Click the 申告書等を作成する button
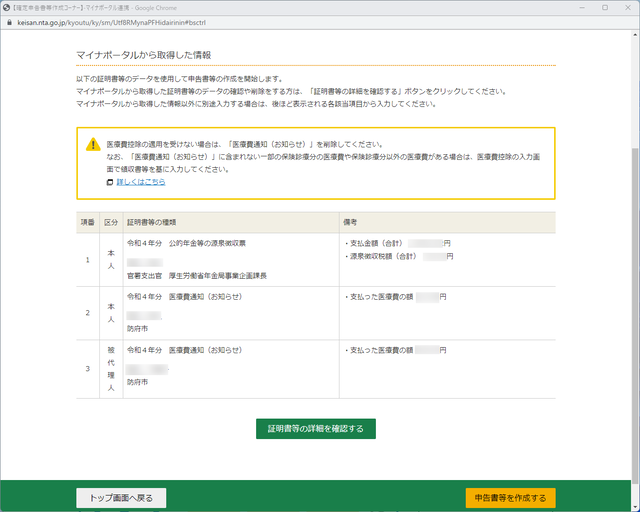The height and width of the screenshot is (512, 640). (510, 498)
